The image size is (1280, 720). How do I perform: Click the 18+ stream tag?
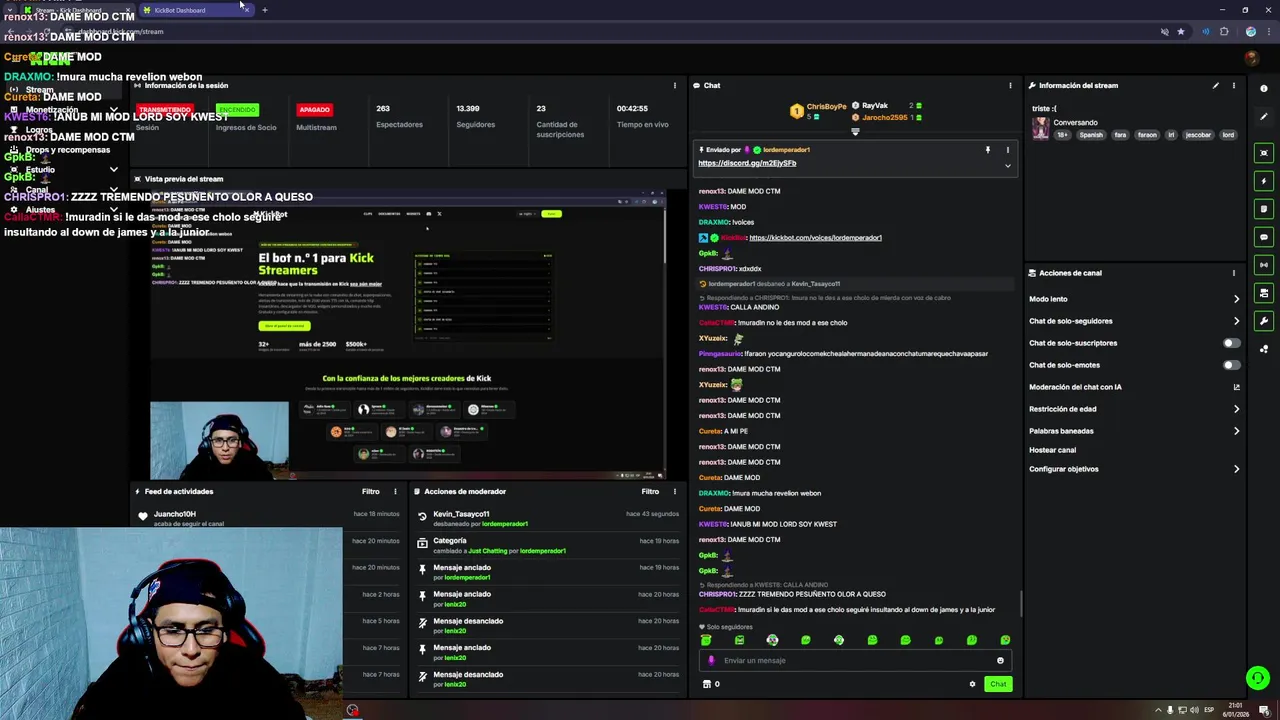1062,135
